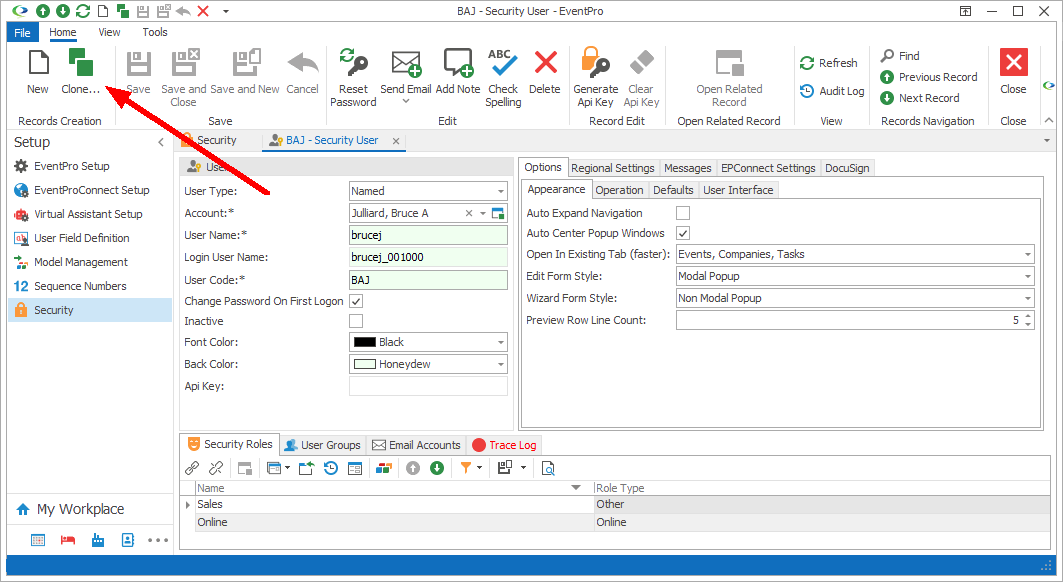Viewport: 1063px width, 582px height.
Task: Click the black Font Color swatch
Action: click(365, 342)
